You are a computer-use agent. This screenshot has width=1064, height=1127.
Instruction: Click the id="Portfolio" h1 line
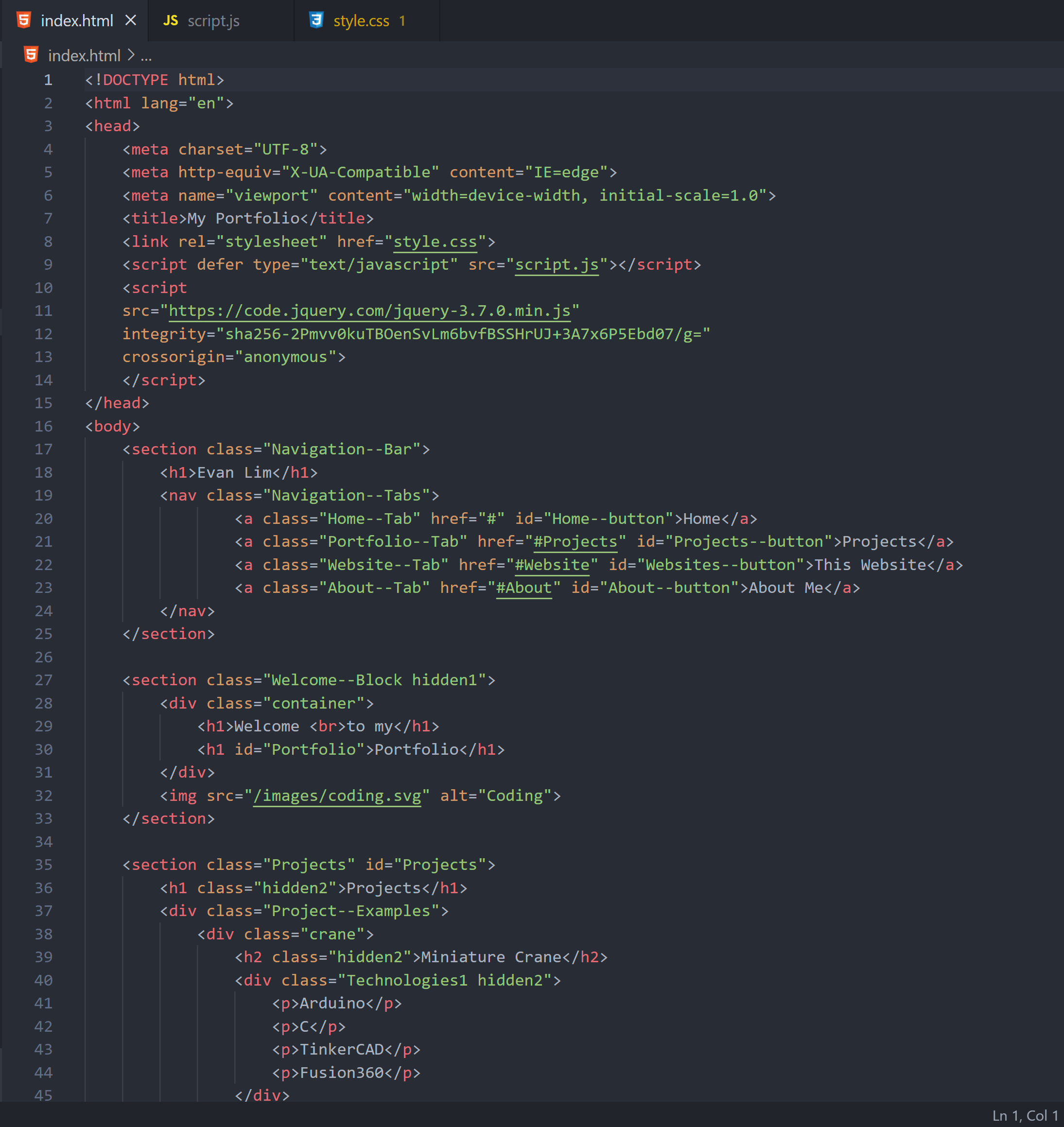click(x=350, y=750)
